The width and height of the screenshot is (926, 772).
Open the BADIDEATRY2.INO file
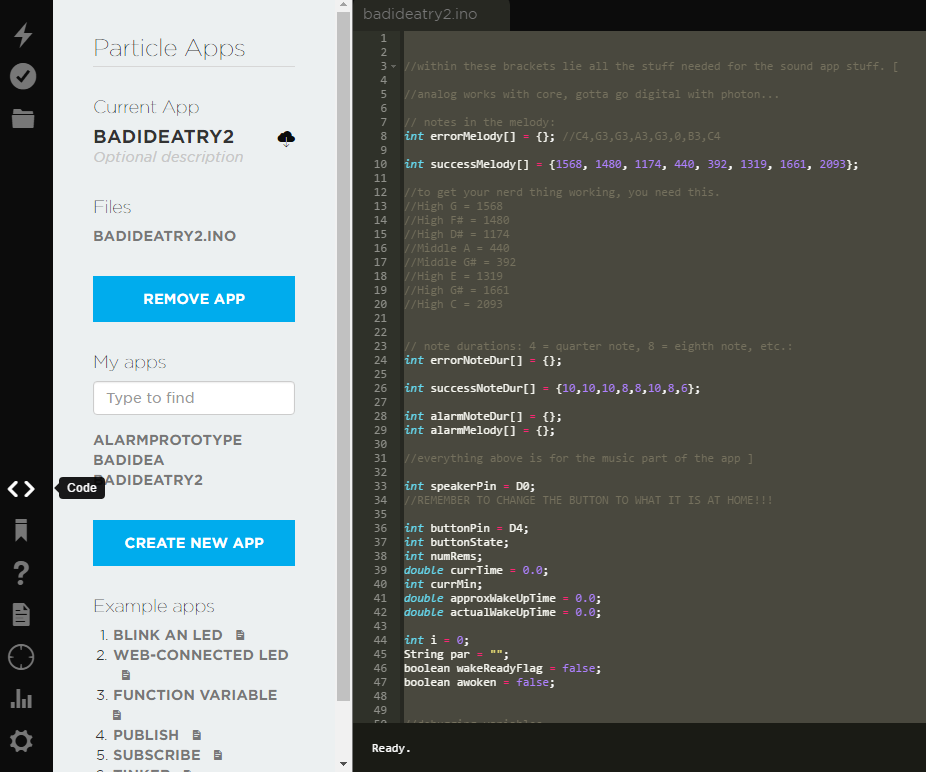coord(165,236)
